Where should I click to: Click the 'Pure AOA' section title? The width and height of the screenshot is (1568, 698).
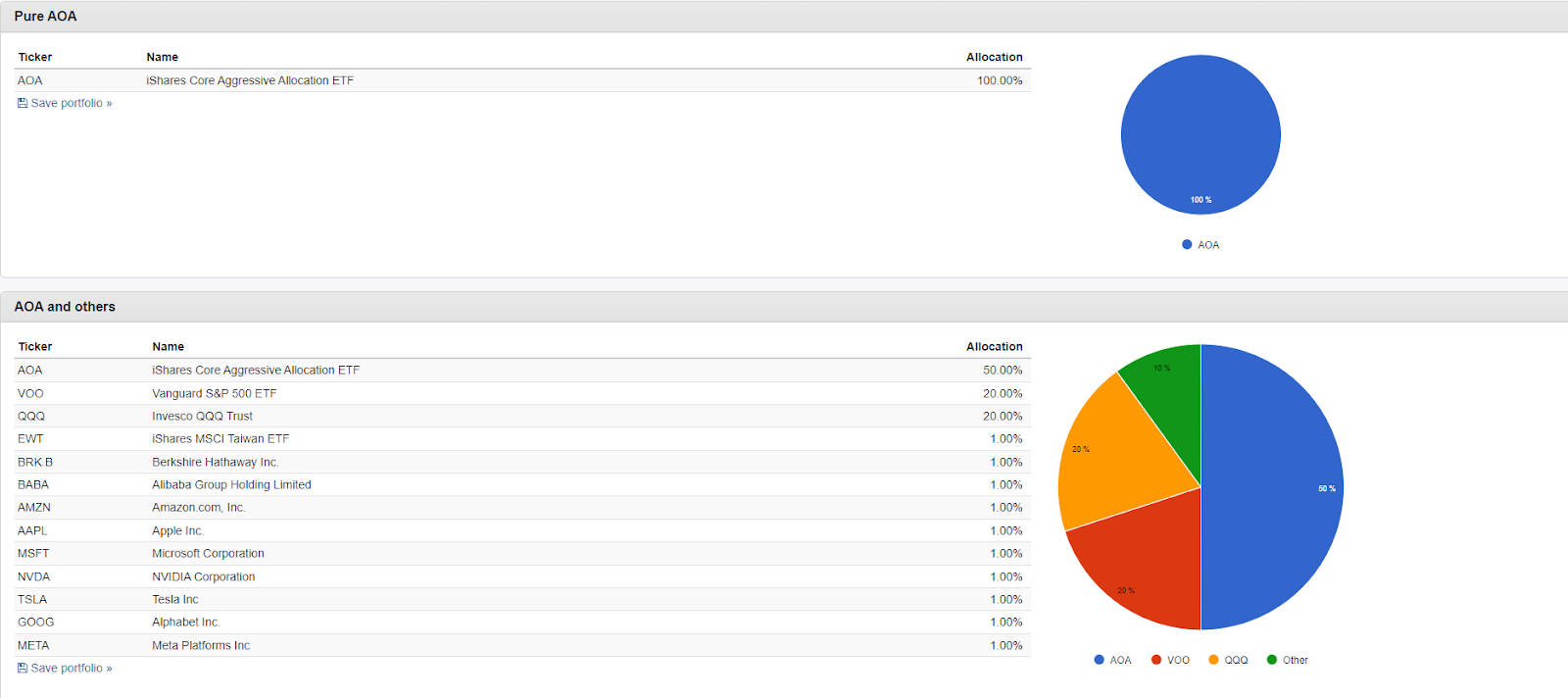coord(45,17)
